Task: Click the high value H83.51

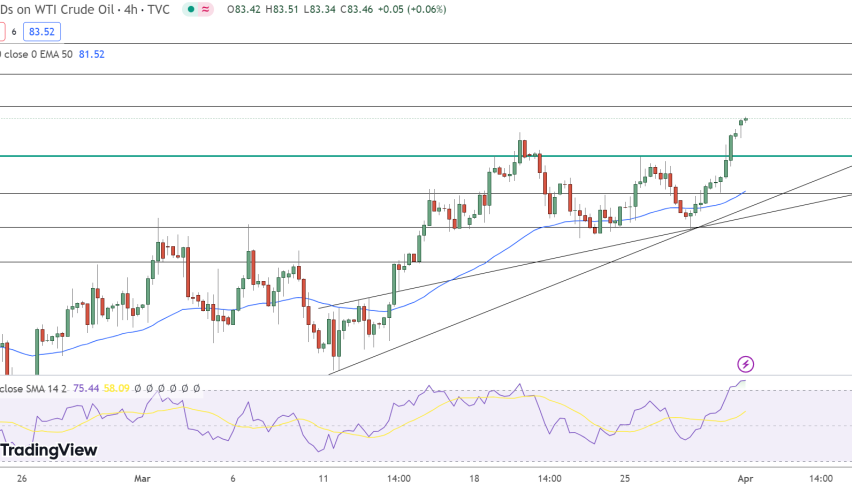Action: pyautogui.click(x=281, y=9)
